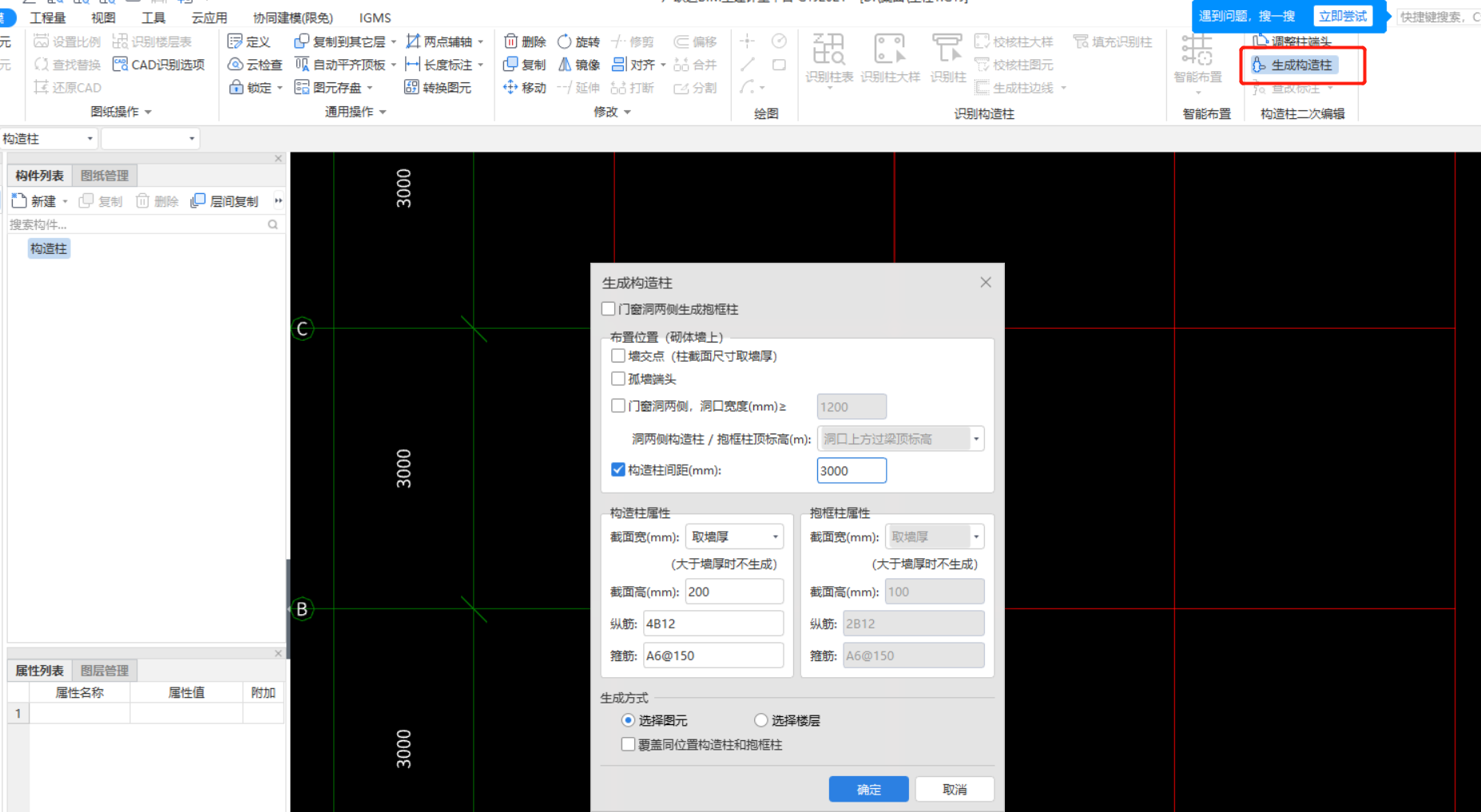Open the 工程量 menu tab

click(48, 18)
